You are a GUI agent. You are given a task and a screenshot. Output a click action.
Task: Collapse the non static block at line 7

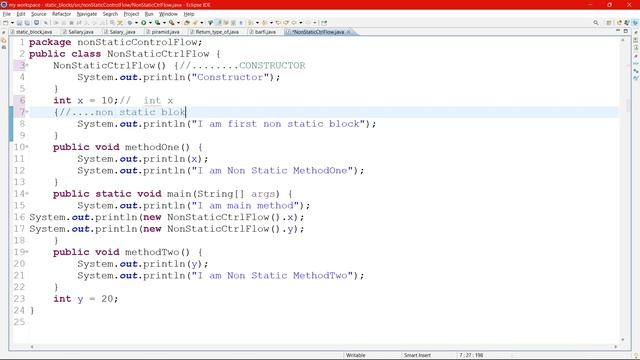tap(27, 112)
